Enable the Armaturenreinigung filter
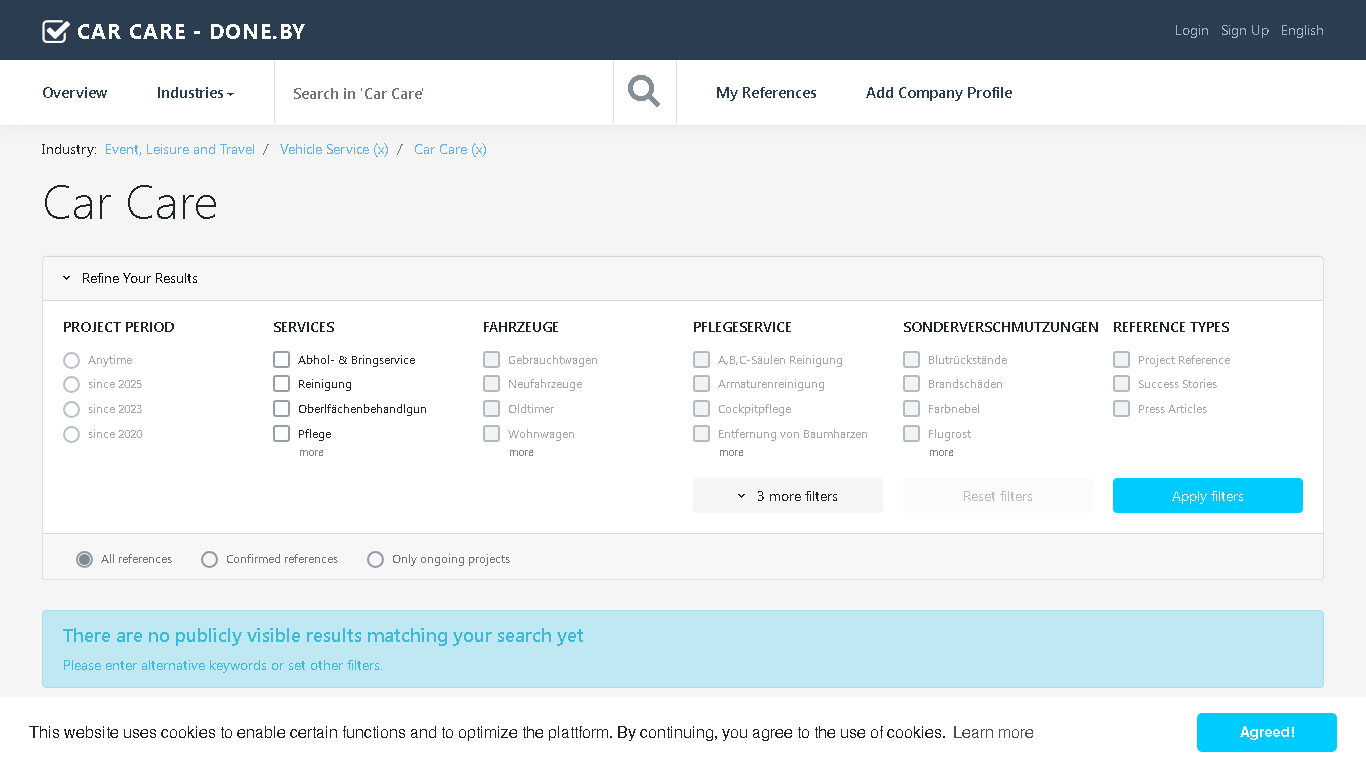Screen dimensions: 1366x768 [701, 383]
